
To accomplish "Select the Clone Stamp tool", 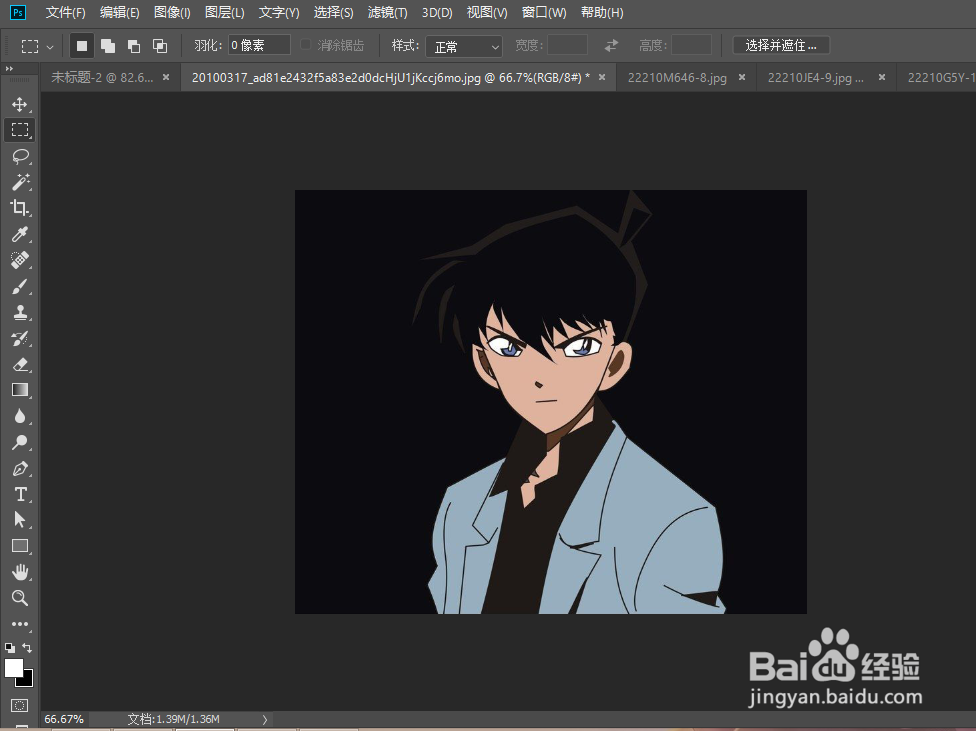I will click(19, 312).
